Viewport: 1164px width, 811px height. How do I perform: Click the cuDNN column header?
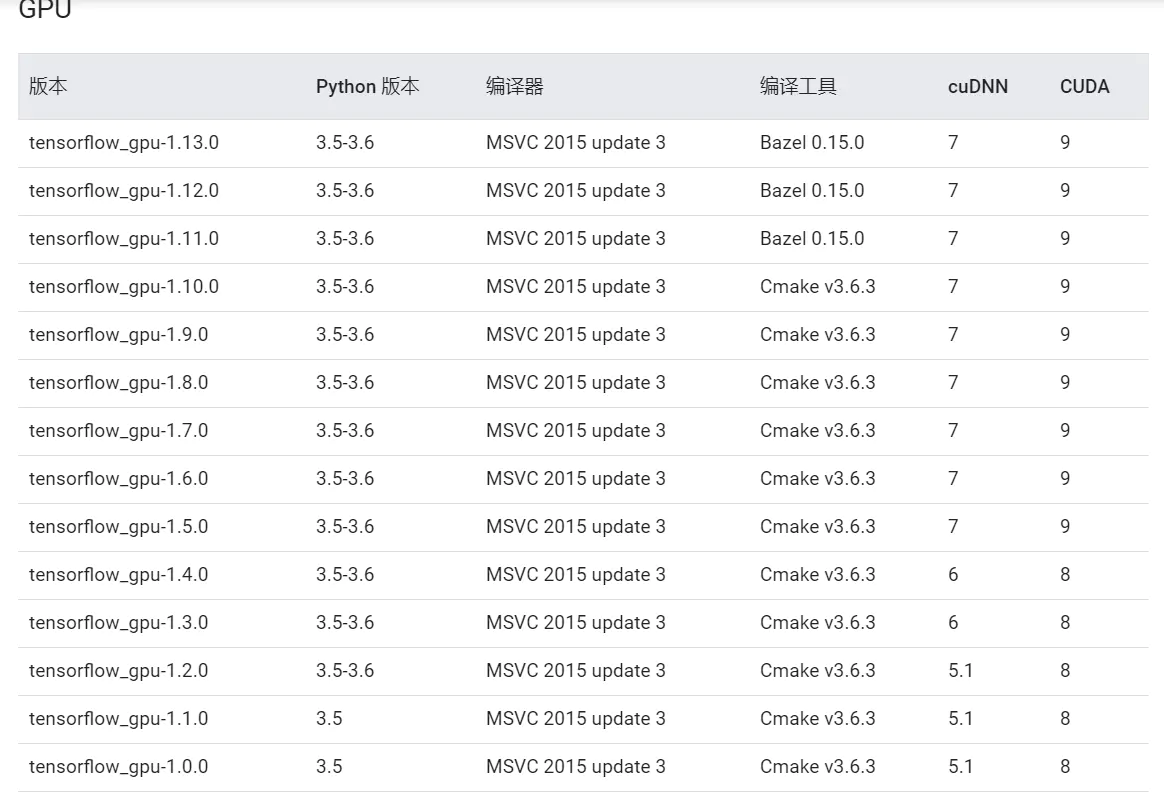pyautogui.click(x=978, y=87)
